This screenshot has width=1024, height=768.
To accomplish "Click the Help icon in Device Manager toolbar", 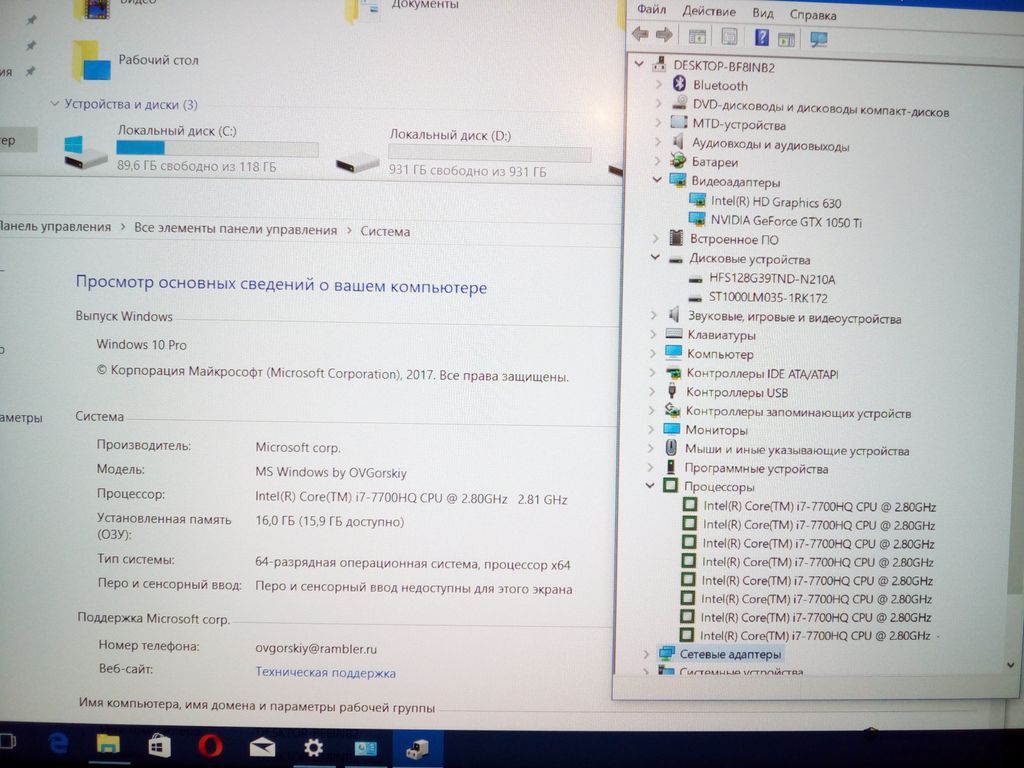I will point(761,37).
